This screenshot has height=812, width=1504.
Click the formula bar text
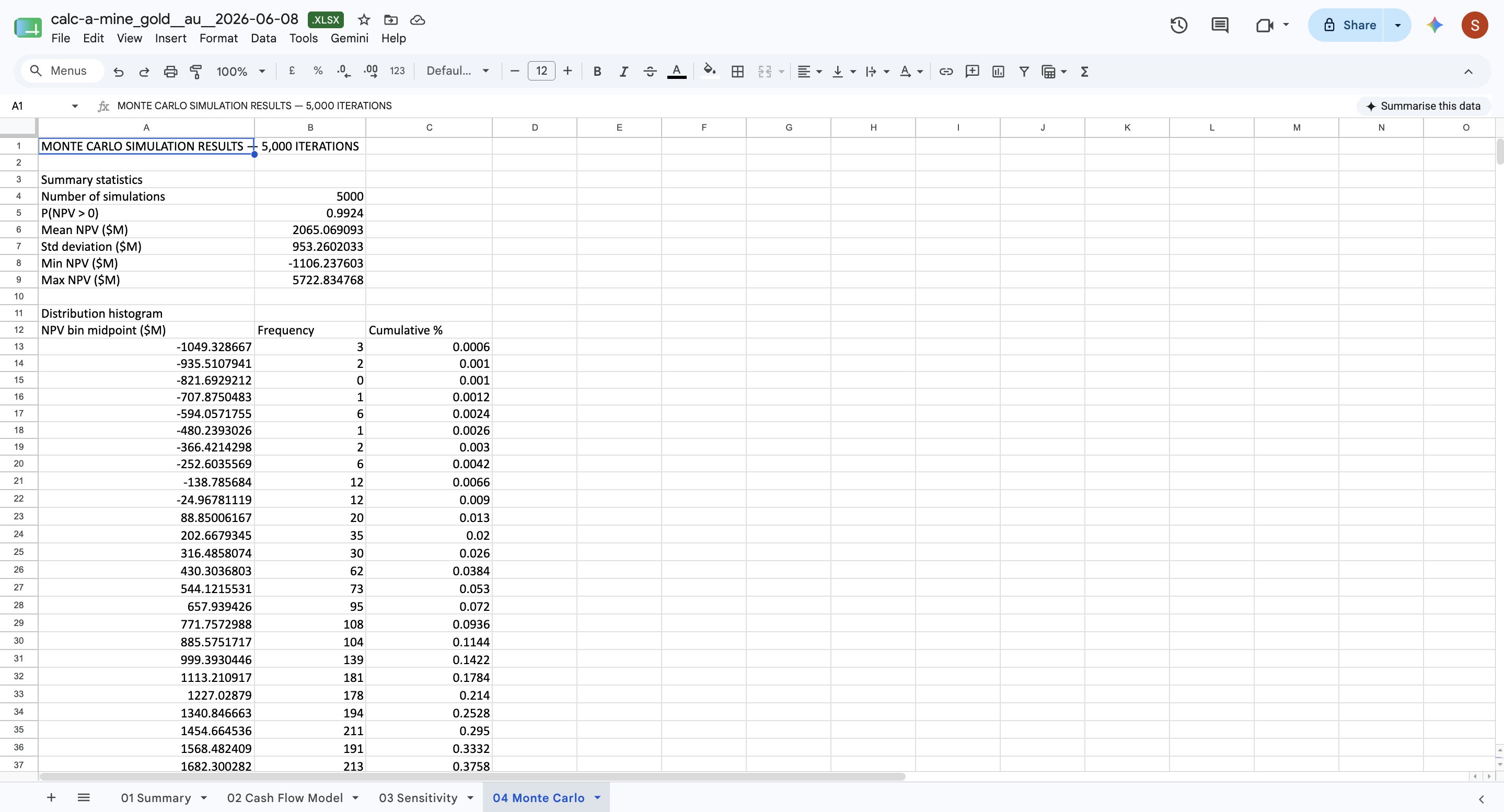click(x=254, y=106)
